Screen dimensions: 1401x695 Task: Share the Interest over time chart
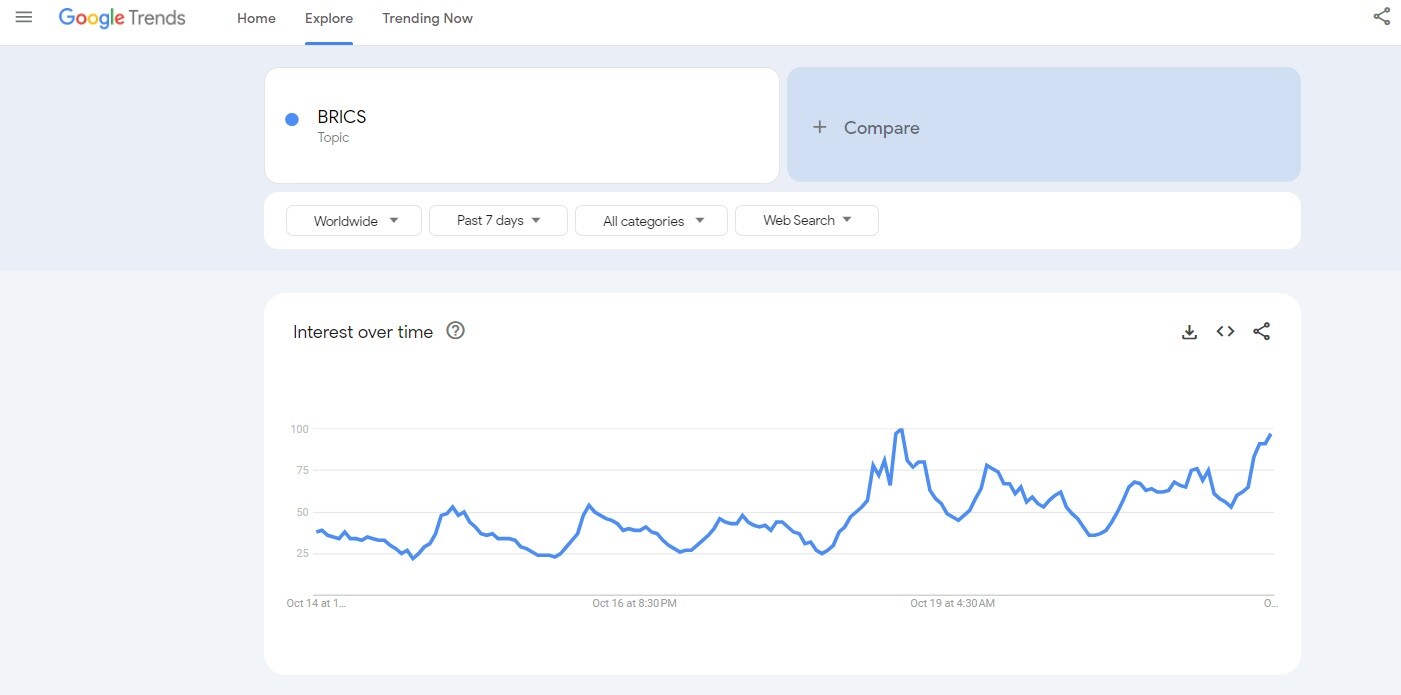click(x=1261, y=332)
